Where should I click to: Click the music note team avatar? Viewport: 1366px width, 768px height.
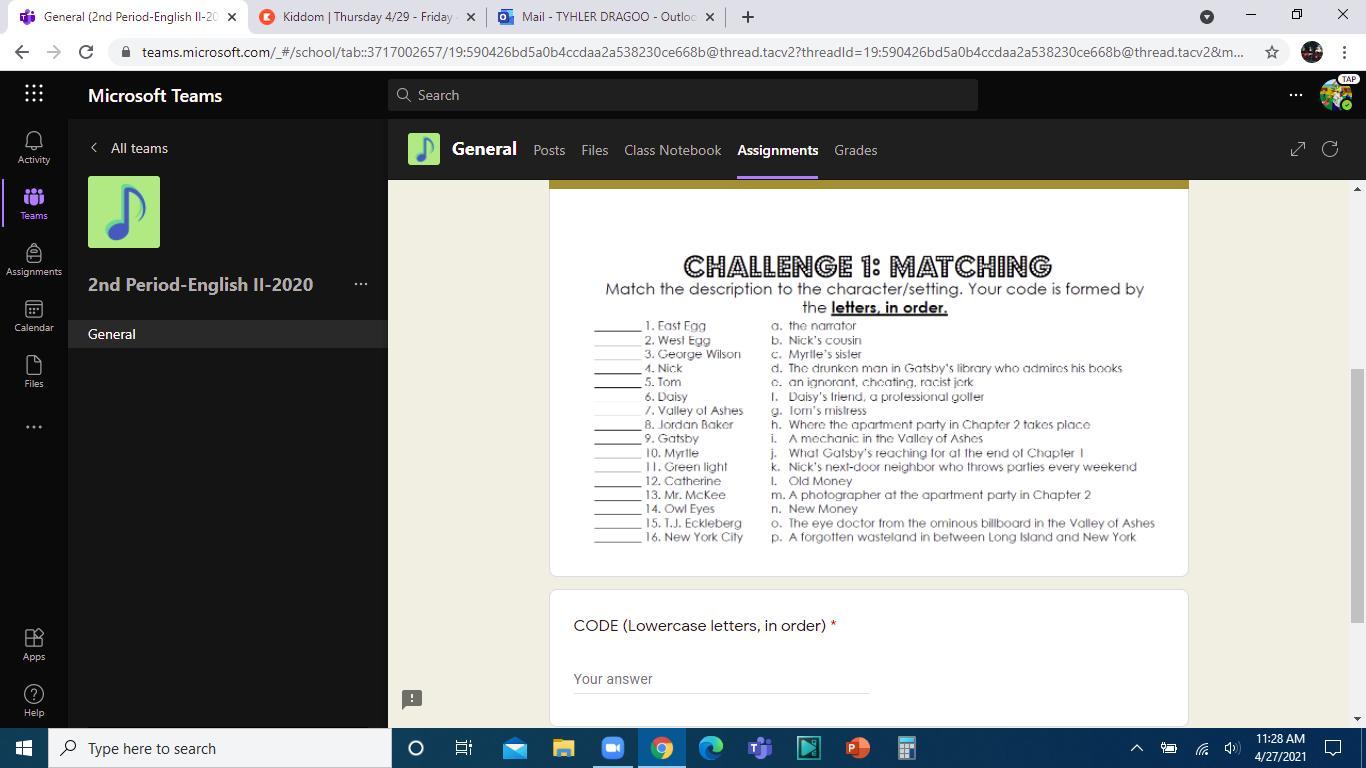124,212
